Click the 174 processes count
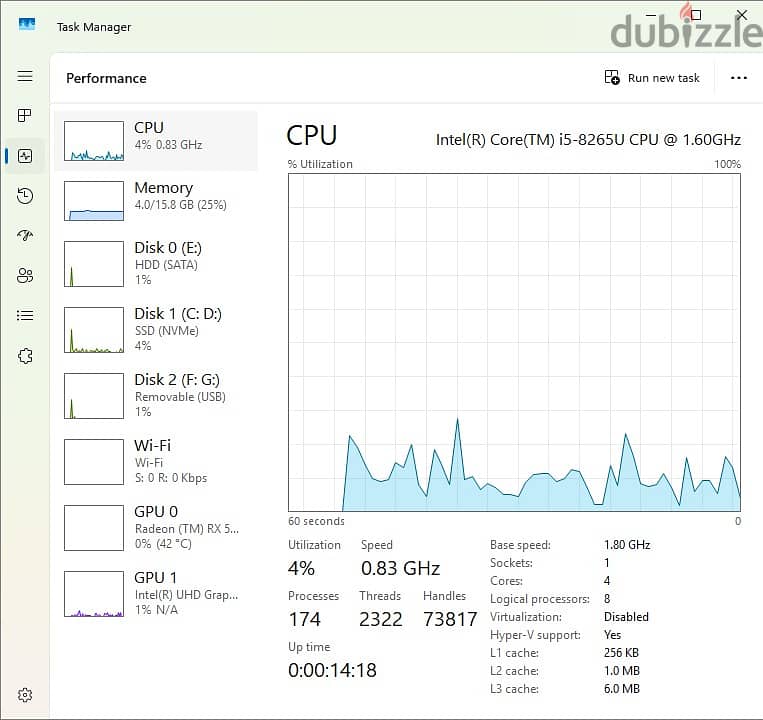Image resolution: width=763 pixels, height=720 pixels. [x=305, y=619]
